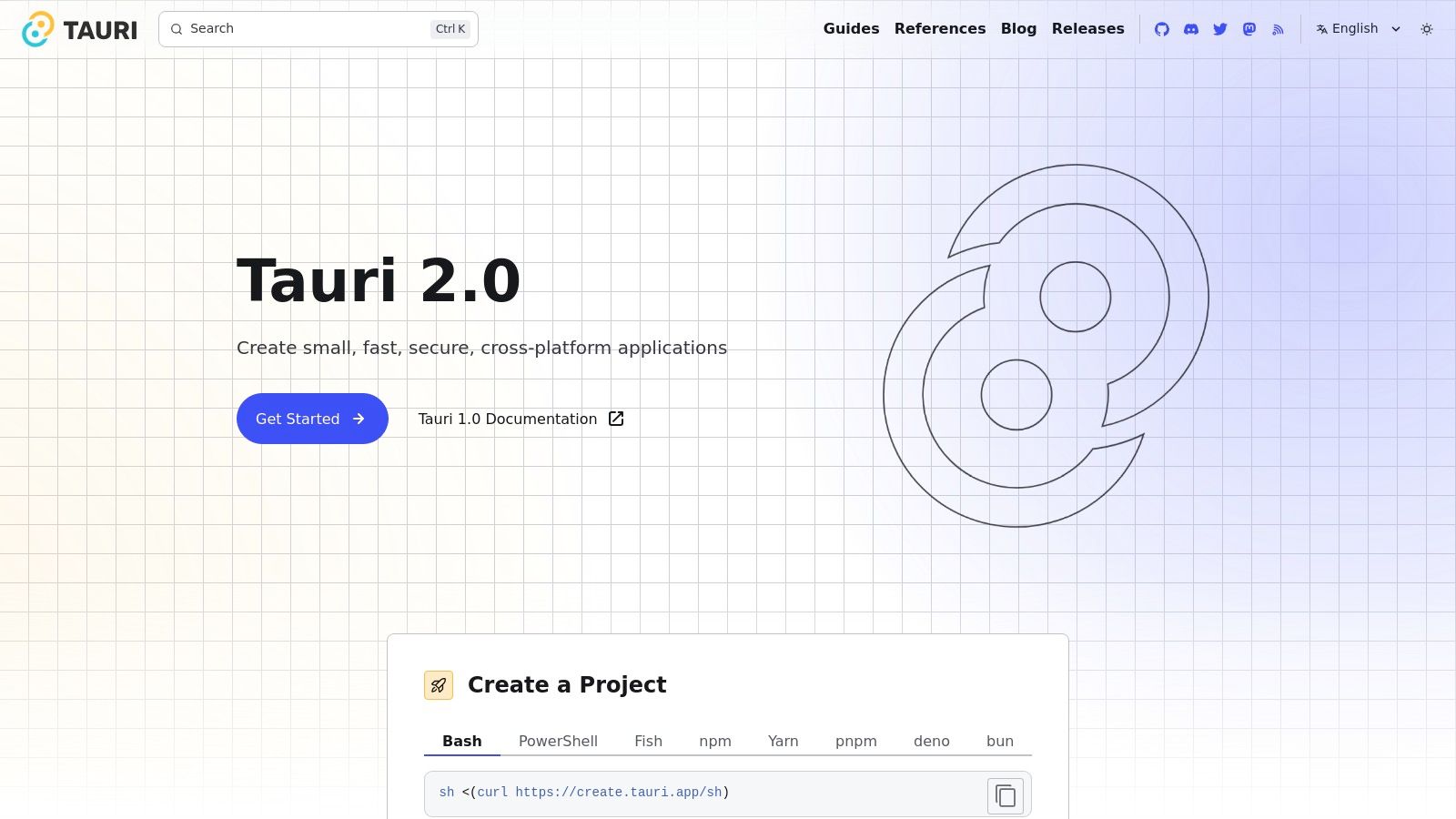Switch to the Fish tab
1456x819 pixels.
pyautogui.click(x=648, y=741)
